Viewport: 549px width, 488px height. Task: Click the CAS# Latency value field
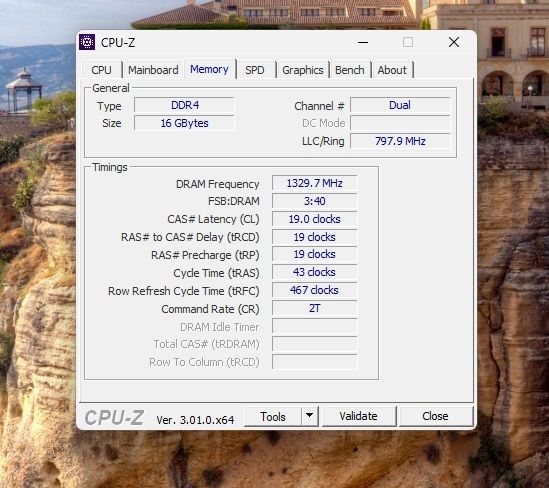(x=314, y=219)
